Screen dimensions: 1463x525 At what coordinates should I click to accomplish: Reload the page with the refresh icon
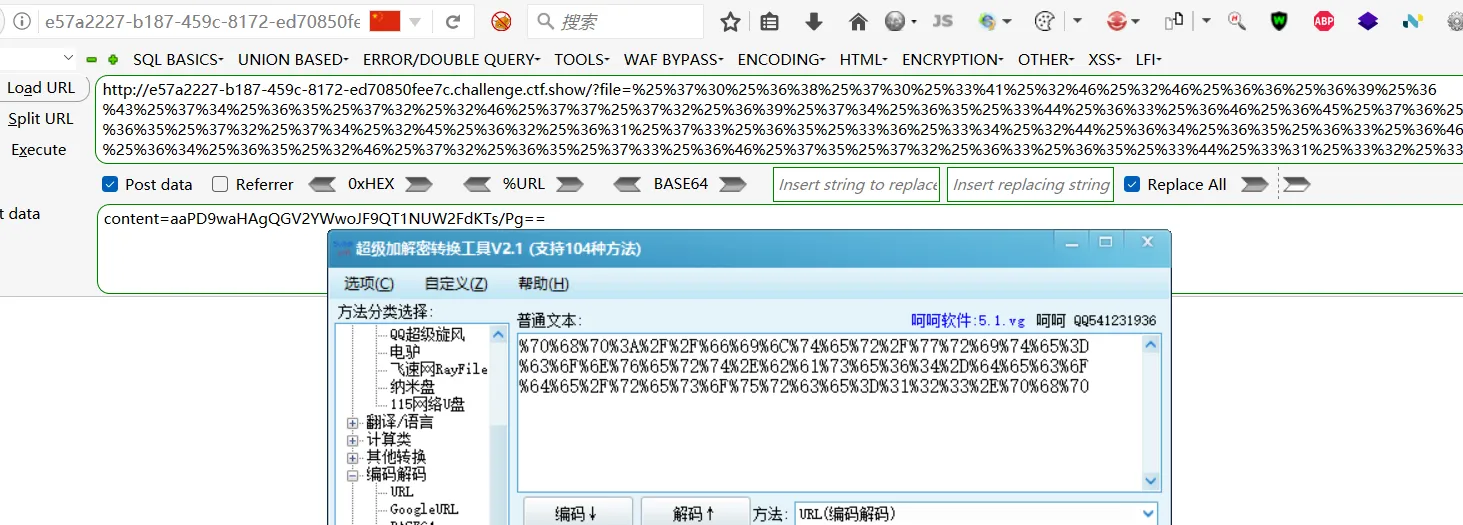pos(453,21)
